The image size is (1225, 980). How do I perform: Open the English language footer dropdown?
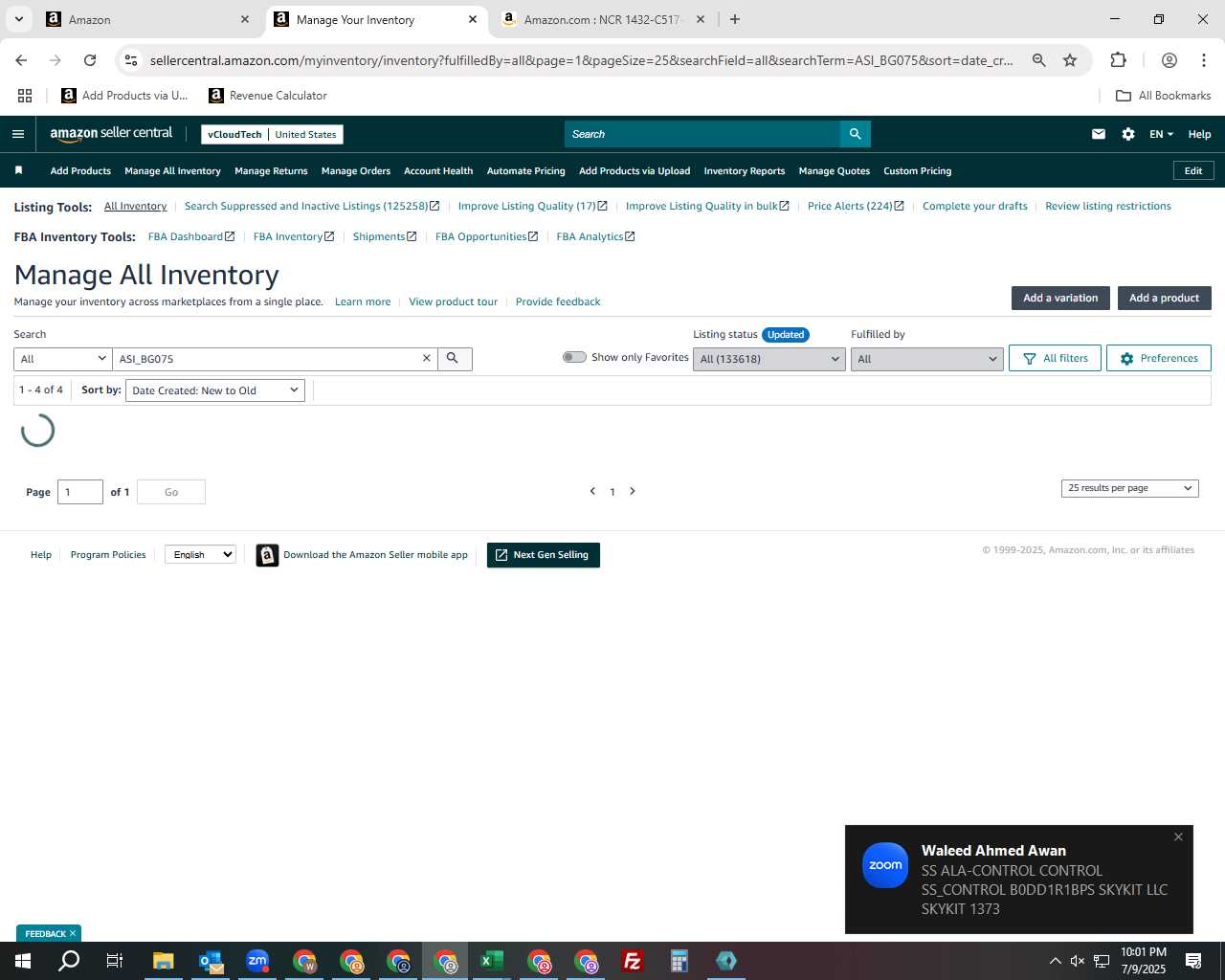click(200, 554)
